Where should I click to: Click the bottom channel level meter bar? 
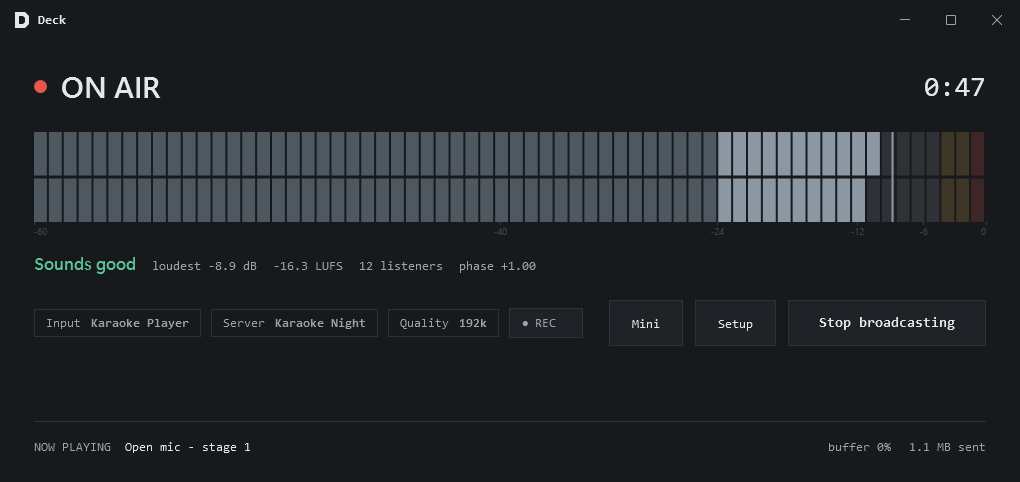click(x=509, y=200)
